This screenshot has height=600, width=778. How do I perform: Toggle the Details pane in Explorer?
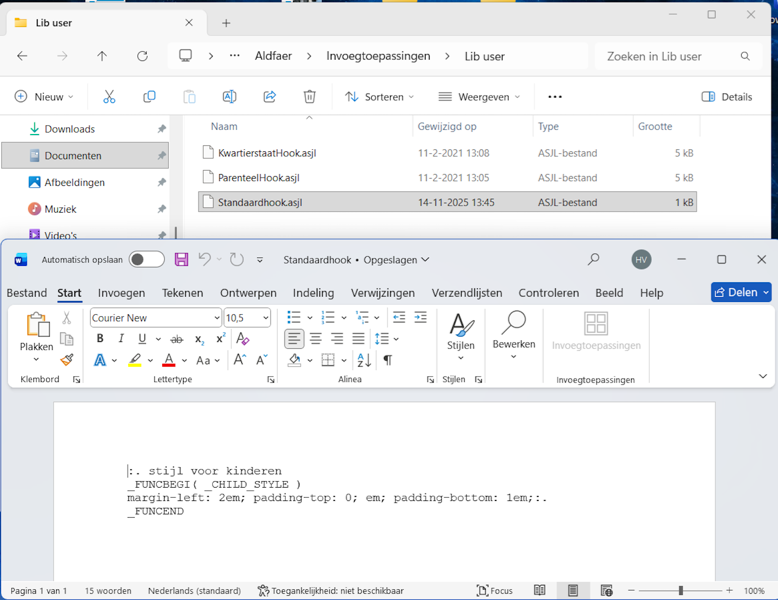[x=727, y=97]
